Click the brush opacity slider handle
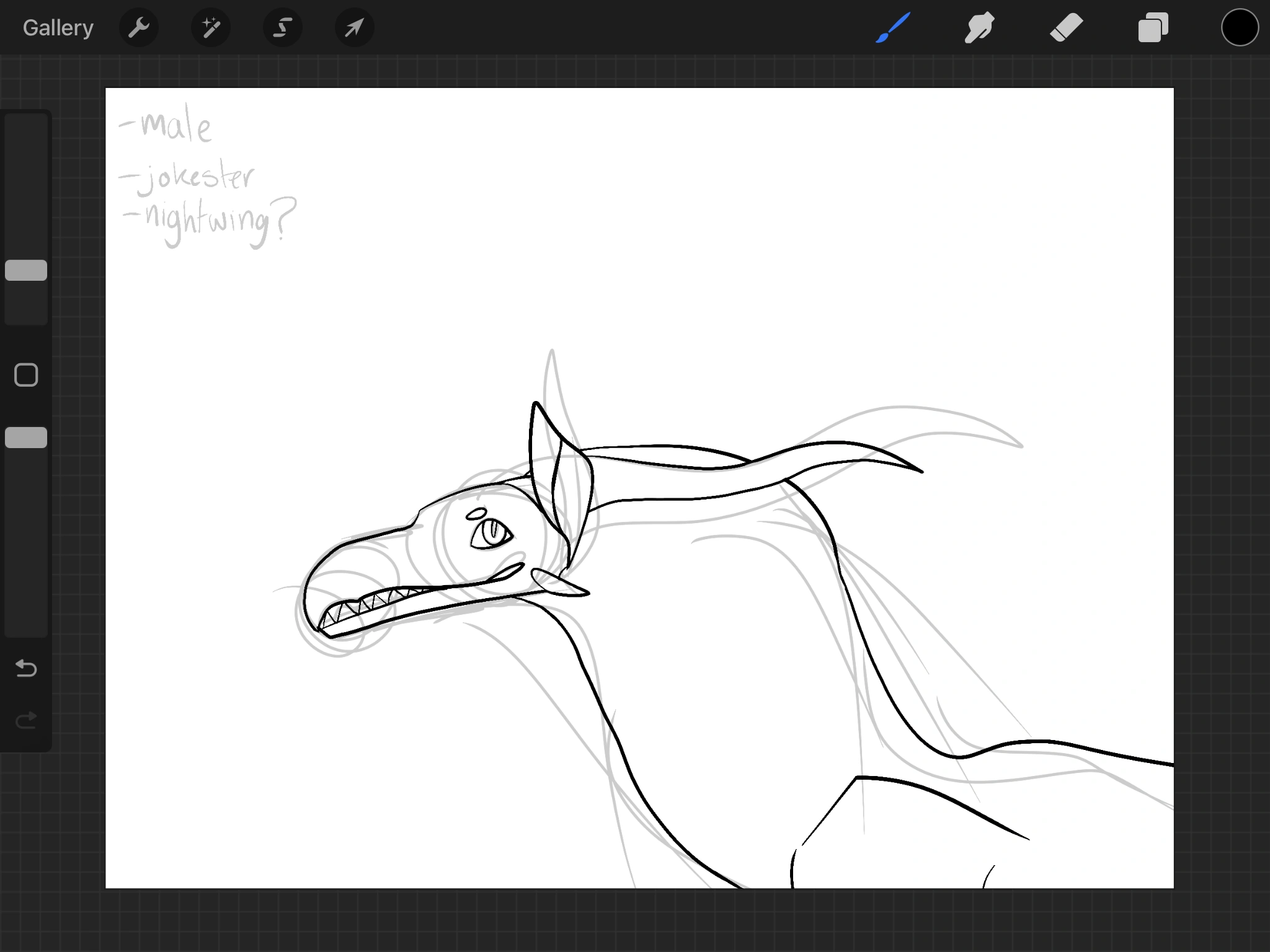Image resolution: width=1270 pixels, height=952 pixels. click(26, 438)
